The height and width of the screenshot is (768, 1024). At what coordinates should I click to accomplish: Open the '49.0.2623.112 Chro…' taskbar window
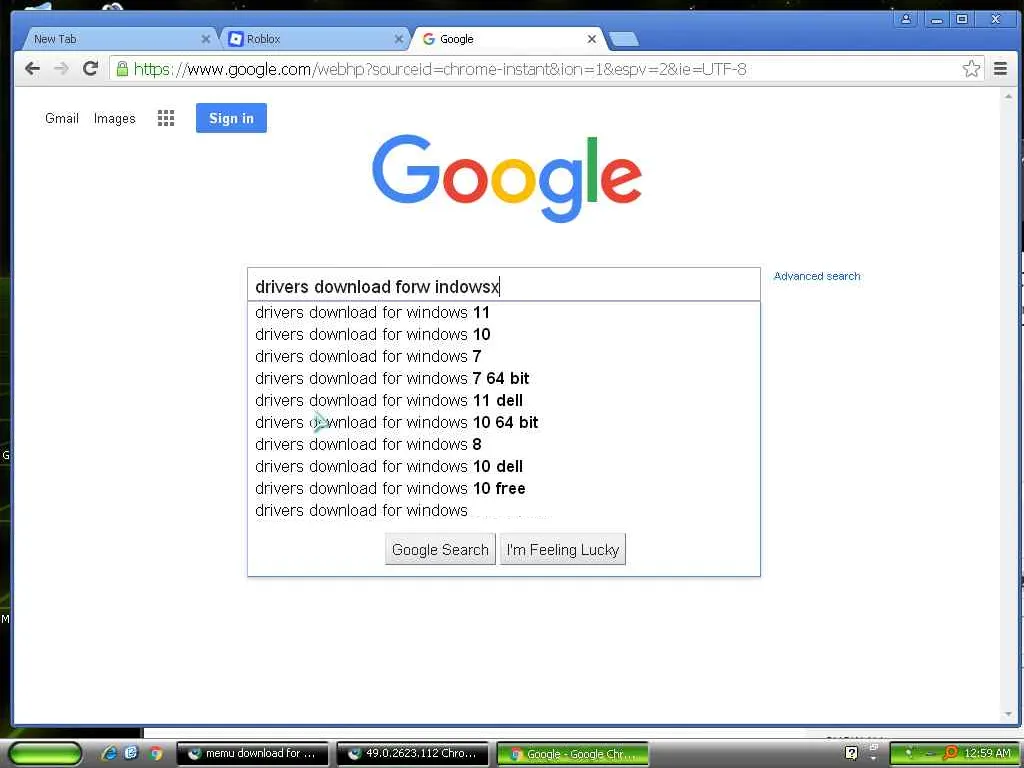pyautogui.click(x=413, y=754)
